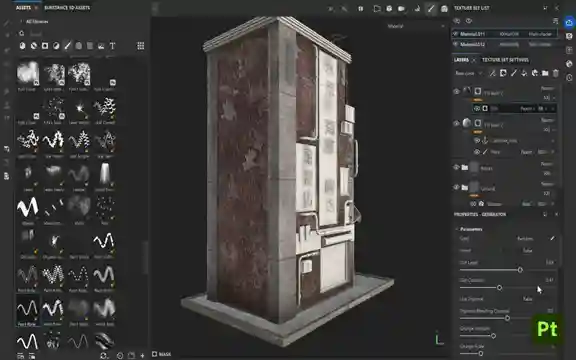
Task: Add a paint layer with the brush icon
Action: pos(514,73)
